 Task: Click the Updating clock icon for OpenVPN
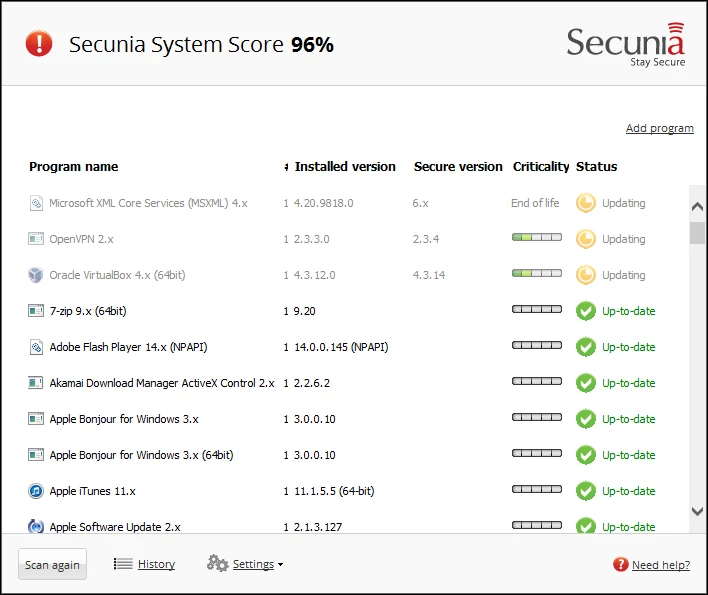point(586,239)
